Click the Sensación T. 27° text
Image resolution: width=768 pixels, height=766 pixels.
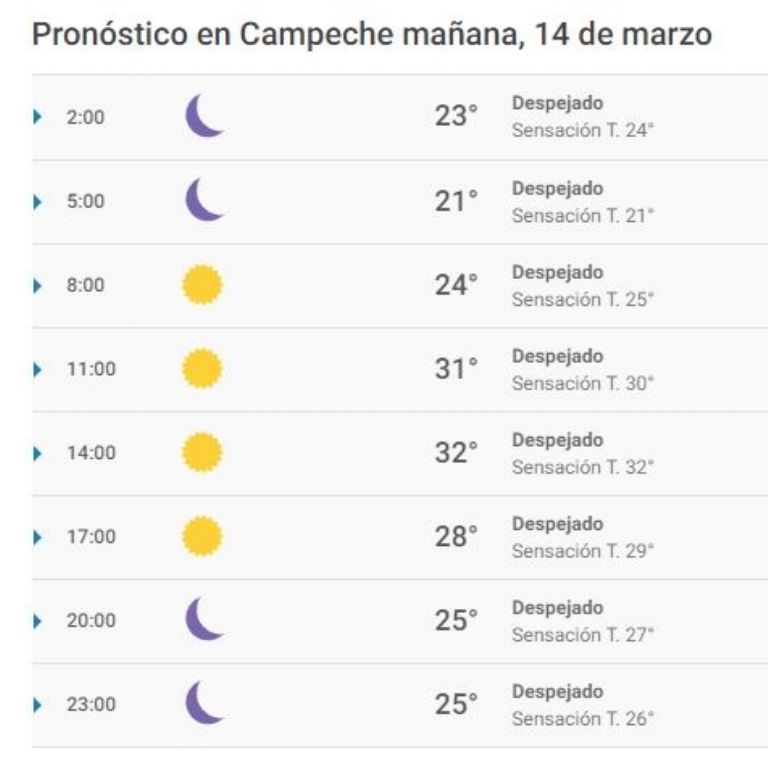tap(583, 635)
